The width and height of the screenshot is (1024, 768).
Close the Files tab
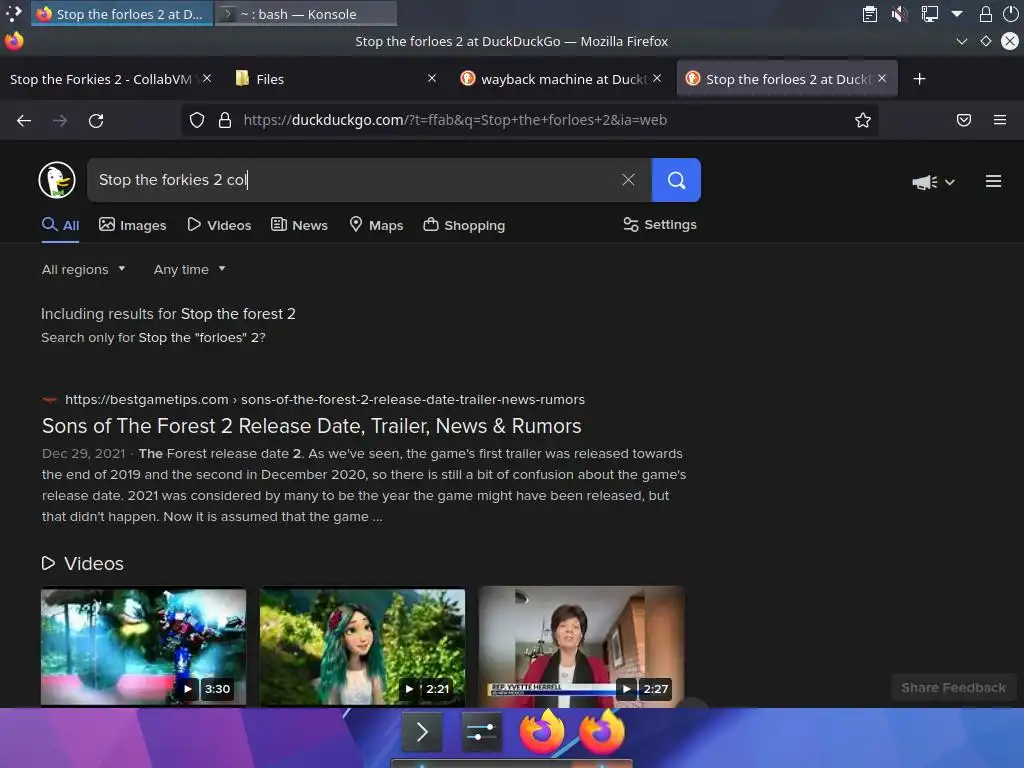[x=432, y=78]
